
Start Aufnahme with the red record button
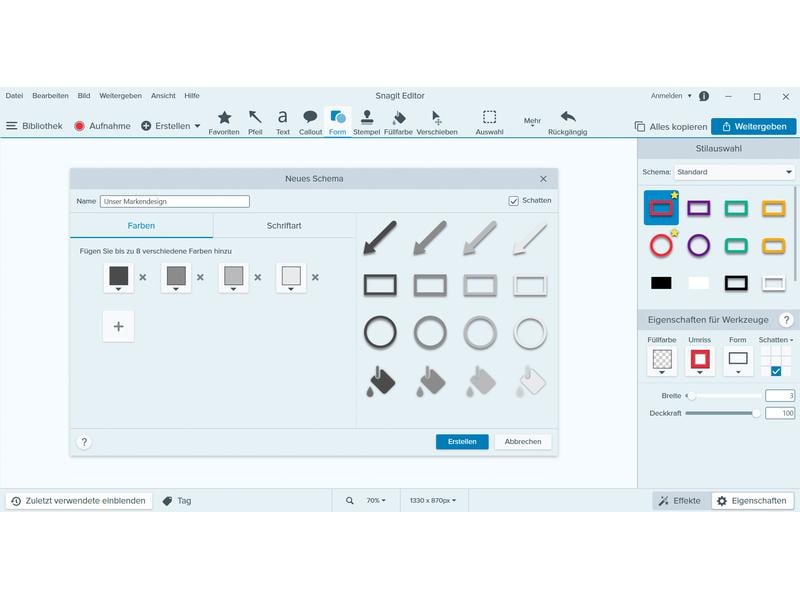coord(79,126)
